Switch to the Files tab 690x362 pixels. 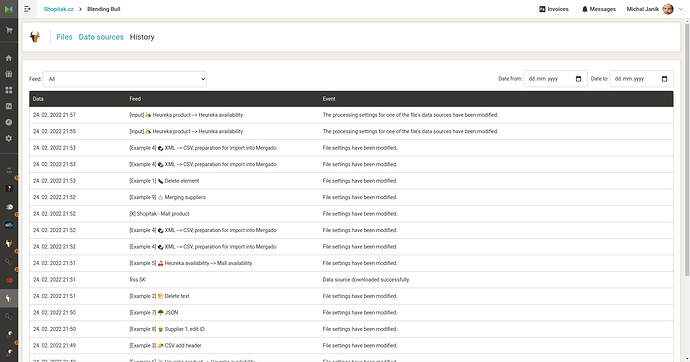coord(64,37)
